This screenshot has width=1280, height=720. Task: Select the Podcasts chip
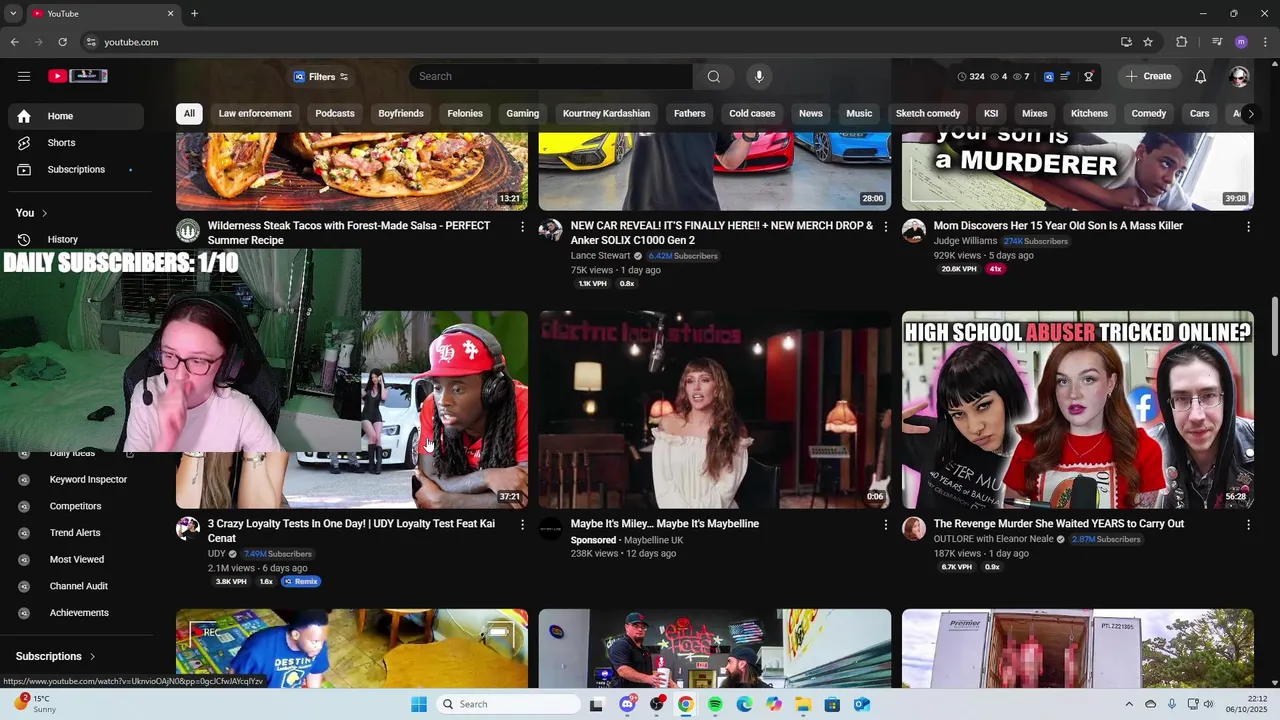point(335,114)
